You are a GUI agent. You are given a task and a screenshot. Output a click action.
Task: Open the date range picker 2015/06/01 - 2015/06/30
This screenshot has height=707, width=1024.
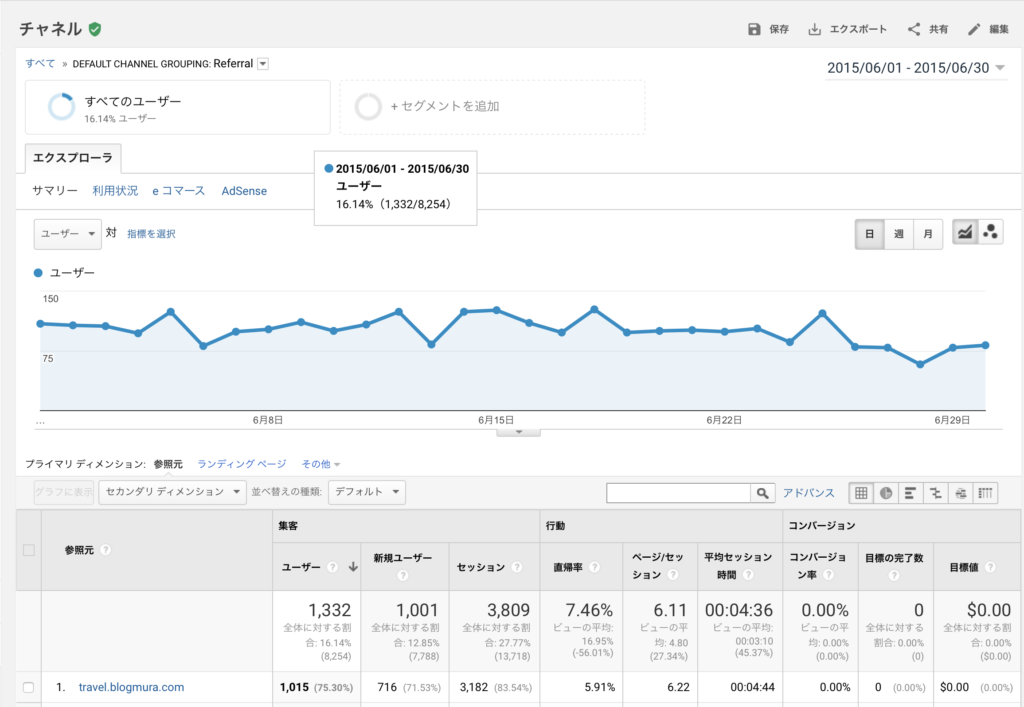tap(916, 68)
